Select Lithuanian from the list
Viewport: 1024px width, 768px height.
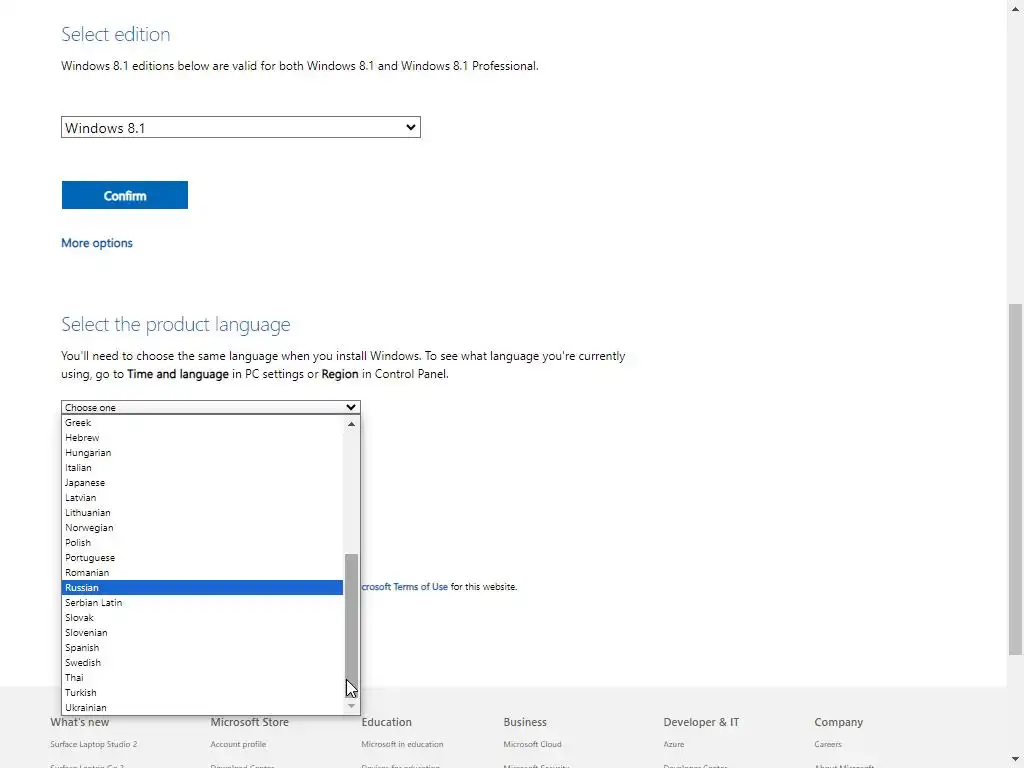202,513
